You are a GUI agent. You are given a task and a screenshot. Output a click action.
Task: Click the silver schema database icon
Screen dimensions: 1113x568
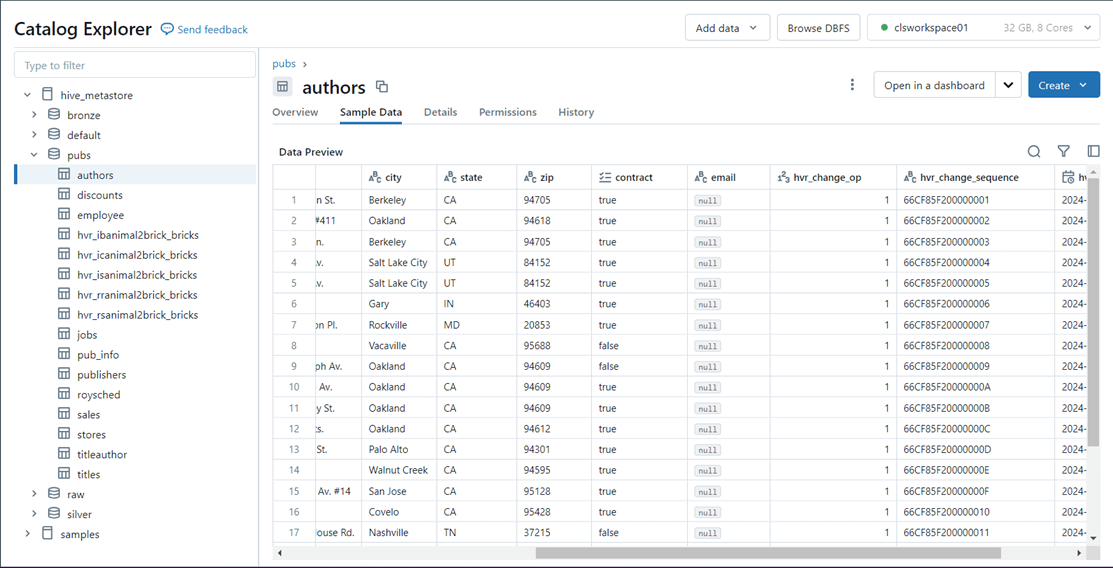pos(54,513)
